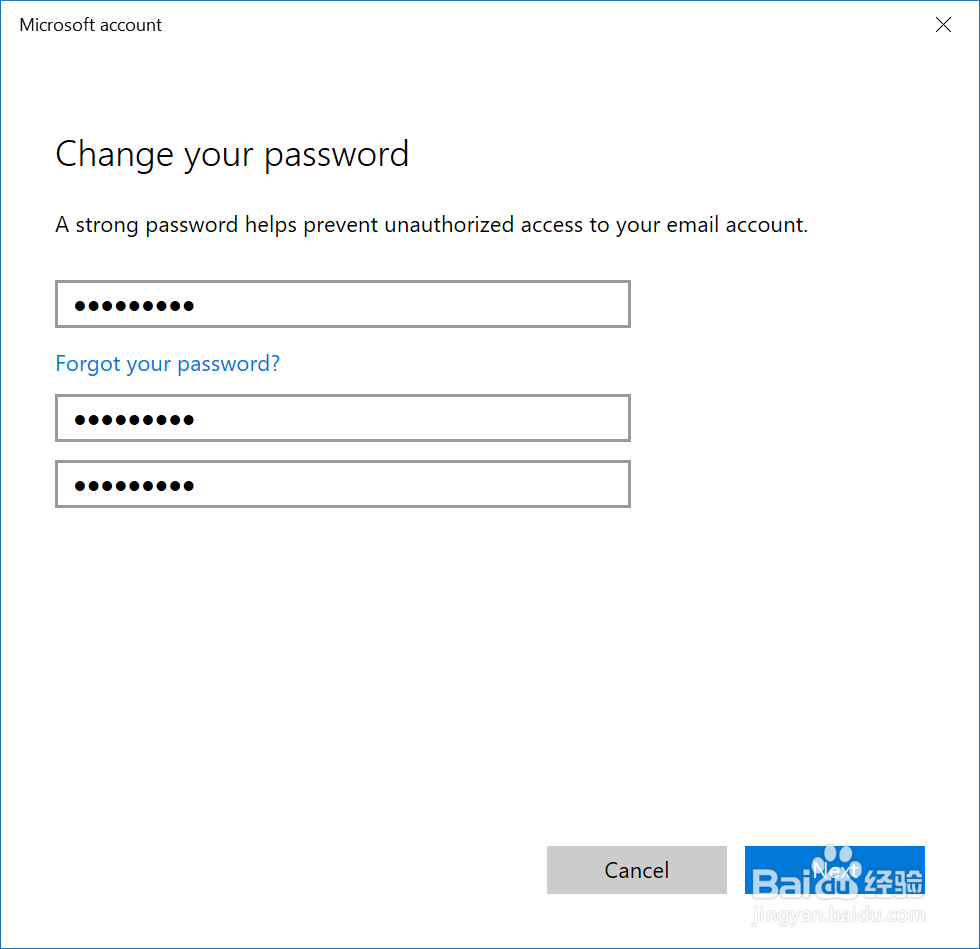Focus the middle new password field
980x949 pixels.
[342, 418]
